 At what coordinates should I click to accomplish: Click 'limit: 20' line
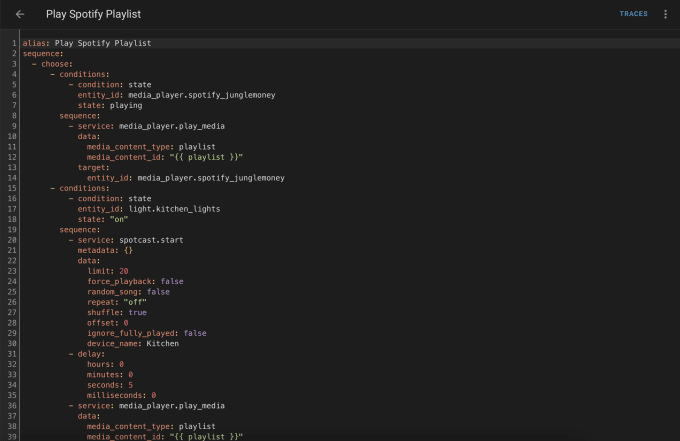coord(108,271)
